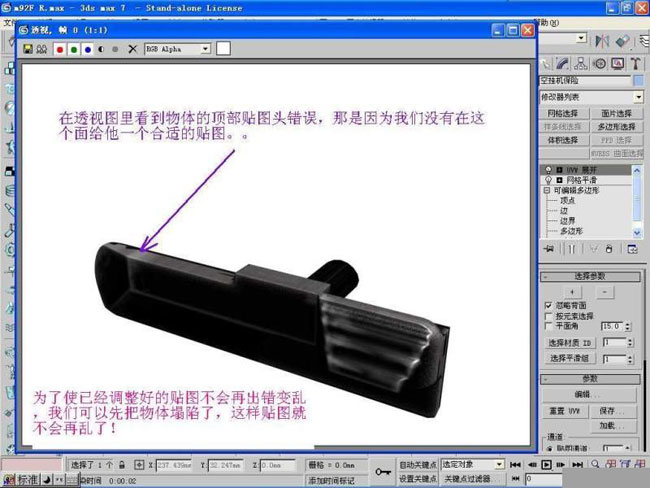Click the 体积选择 button
This screenshot has width=650, height=488.
pyautogui.click(x=563, y=140)
